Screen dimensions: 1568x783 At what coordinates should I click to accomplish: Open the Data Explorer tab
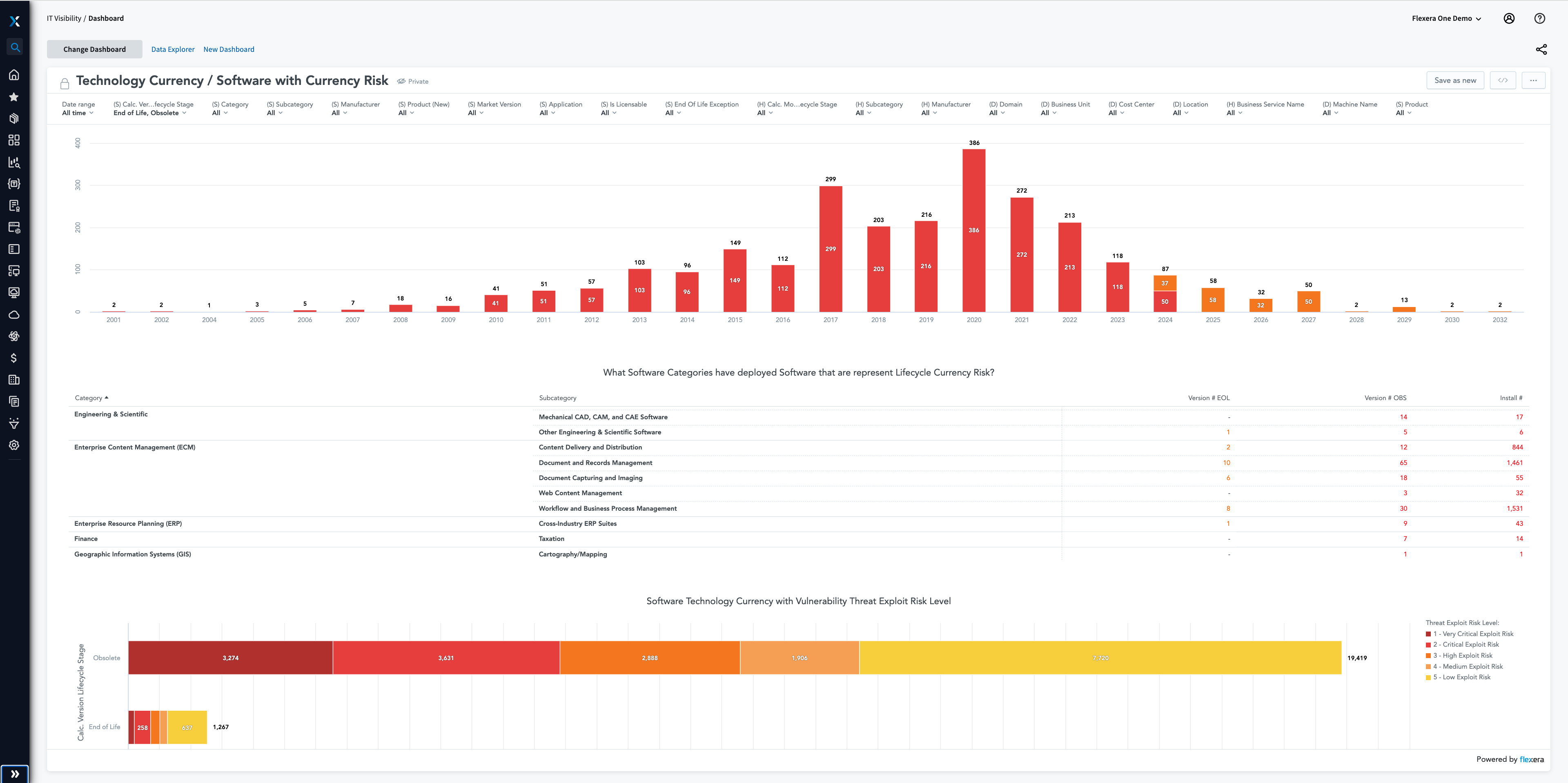[172, 48]
